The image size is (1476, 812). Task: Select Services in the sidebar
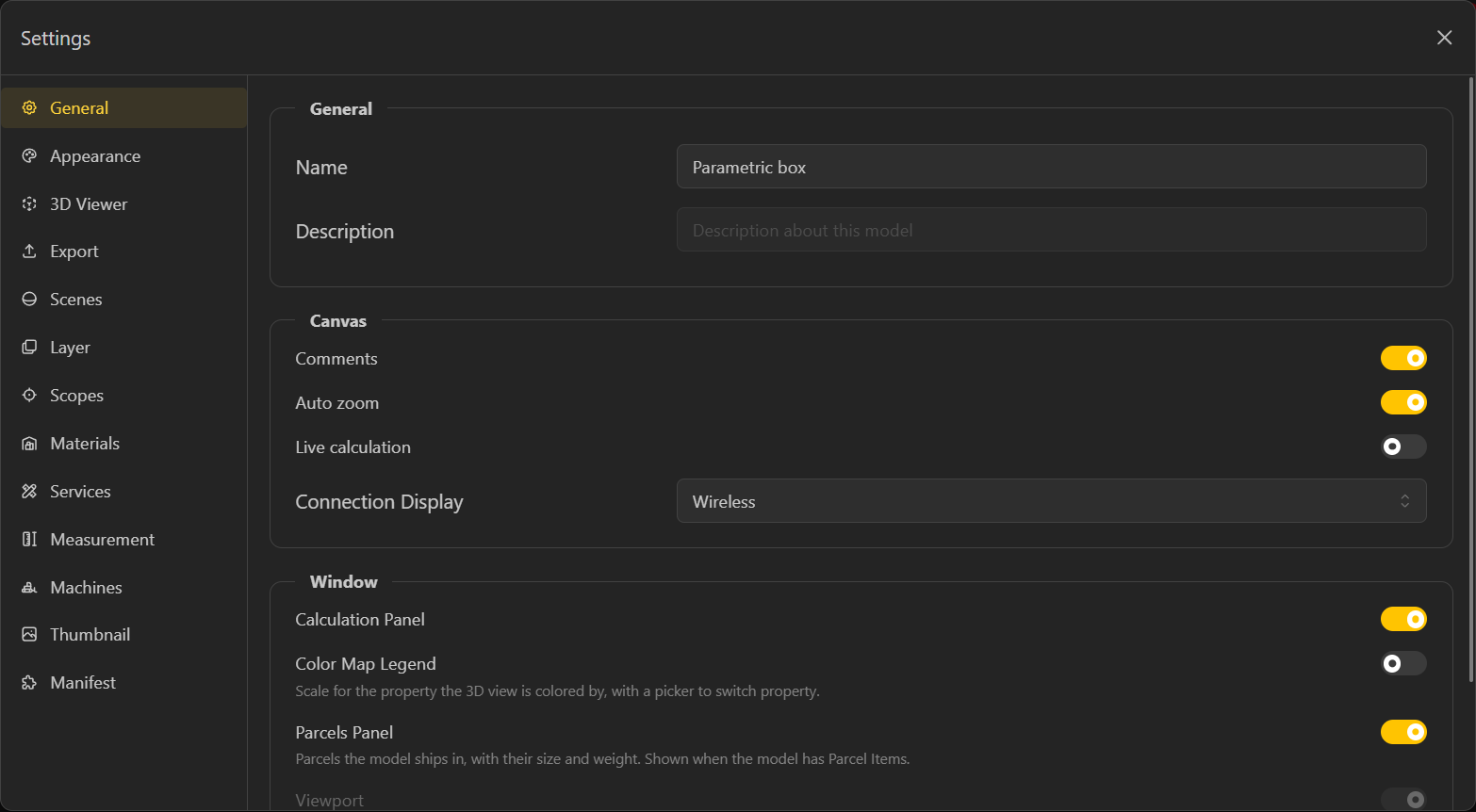click(124, 492)
